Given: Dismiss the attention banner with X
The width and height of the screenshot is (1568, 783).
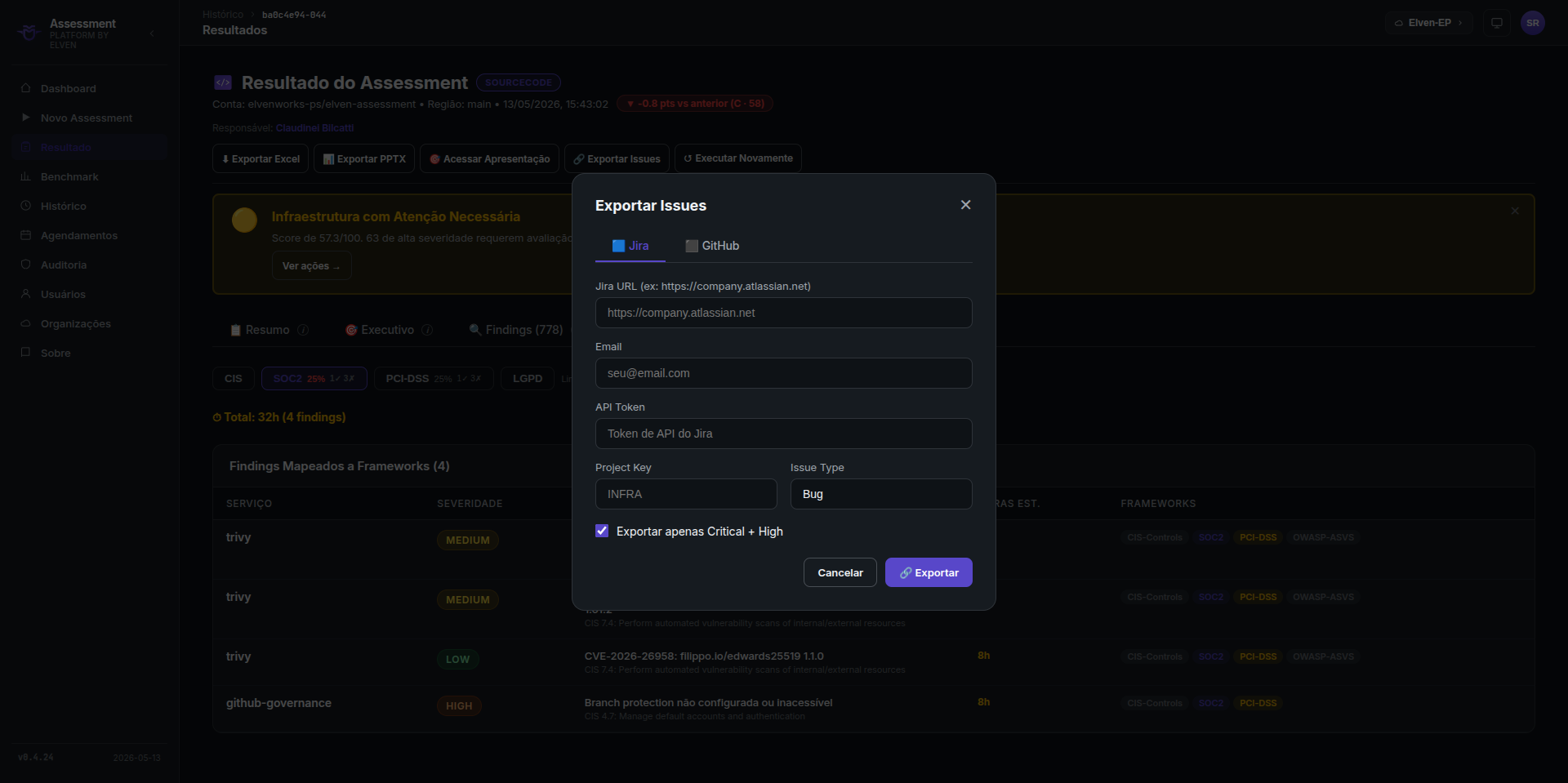Looking at the screenshot, I should pyautogui.click(x=1515, y=211).
